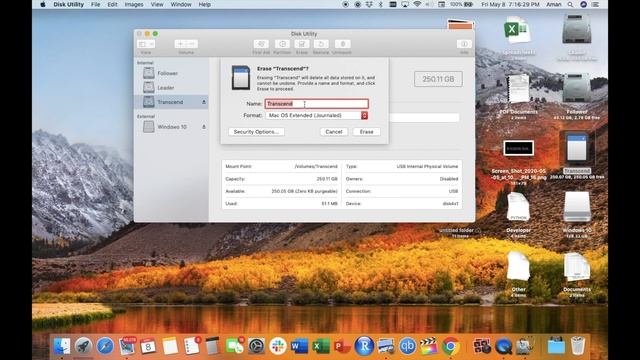This screenshot has width=640, height=360.
Task: Open the Edit menu
Action: tap(112, 4)
